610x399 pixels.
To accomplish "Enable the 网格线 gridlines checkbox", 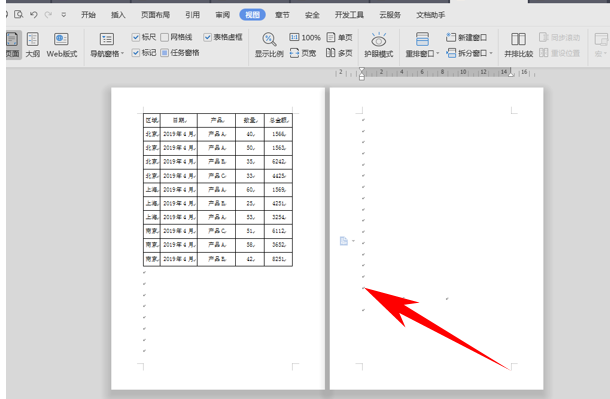I will [165, 37].
